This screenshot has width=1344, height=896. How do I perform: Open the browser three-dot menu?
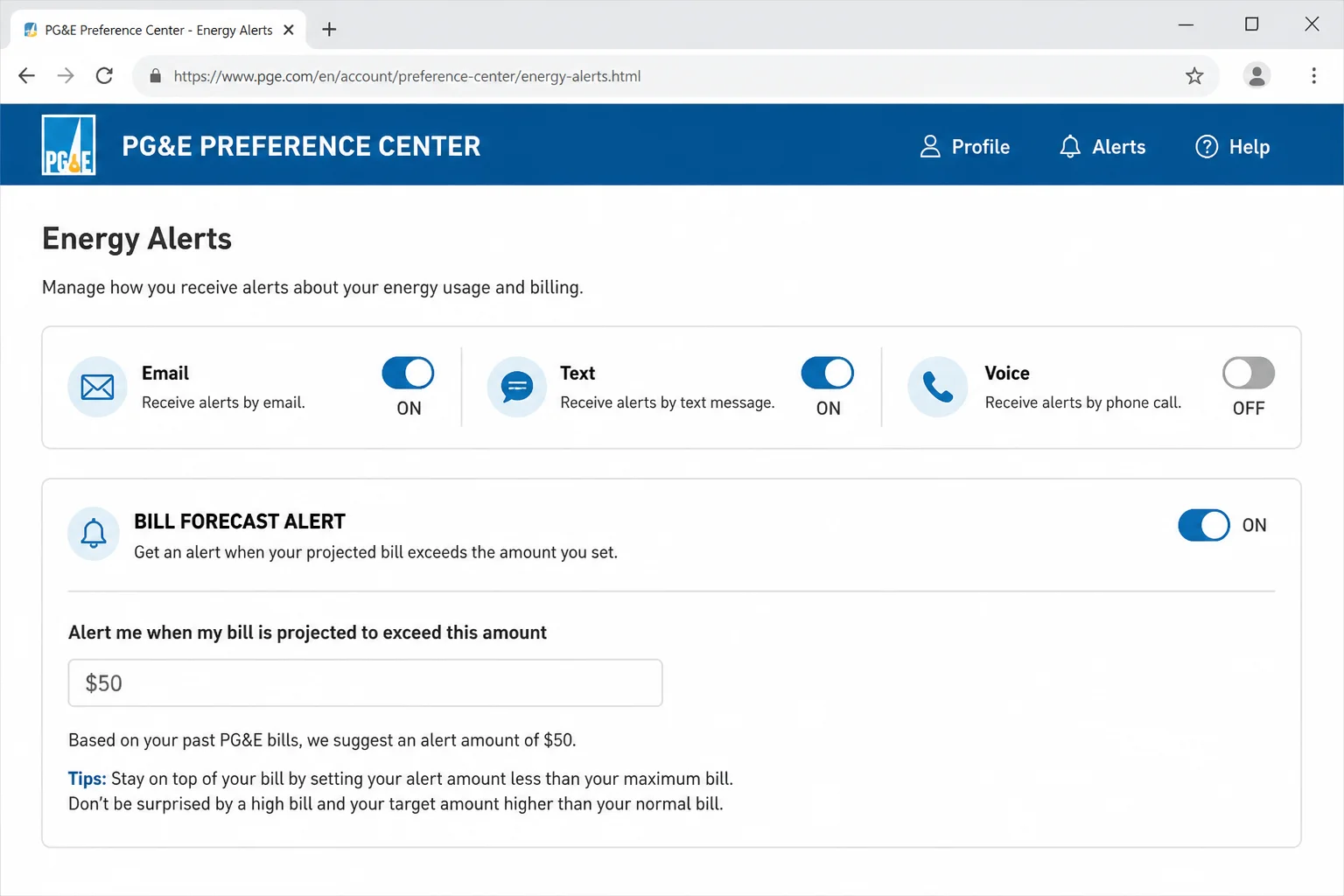1313,76
